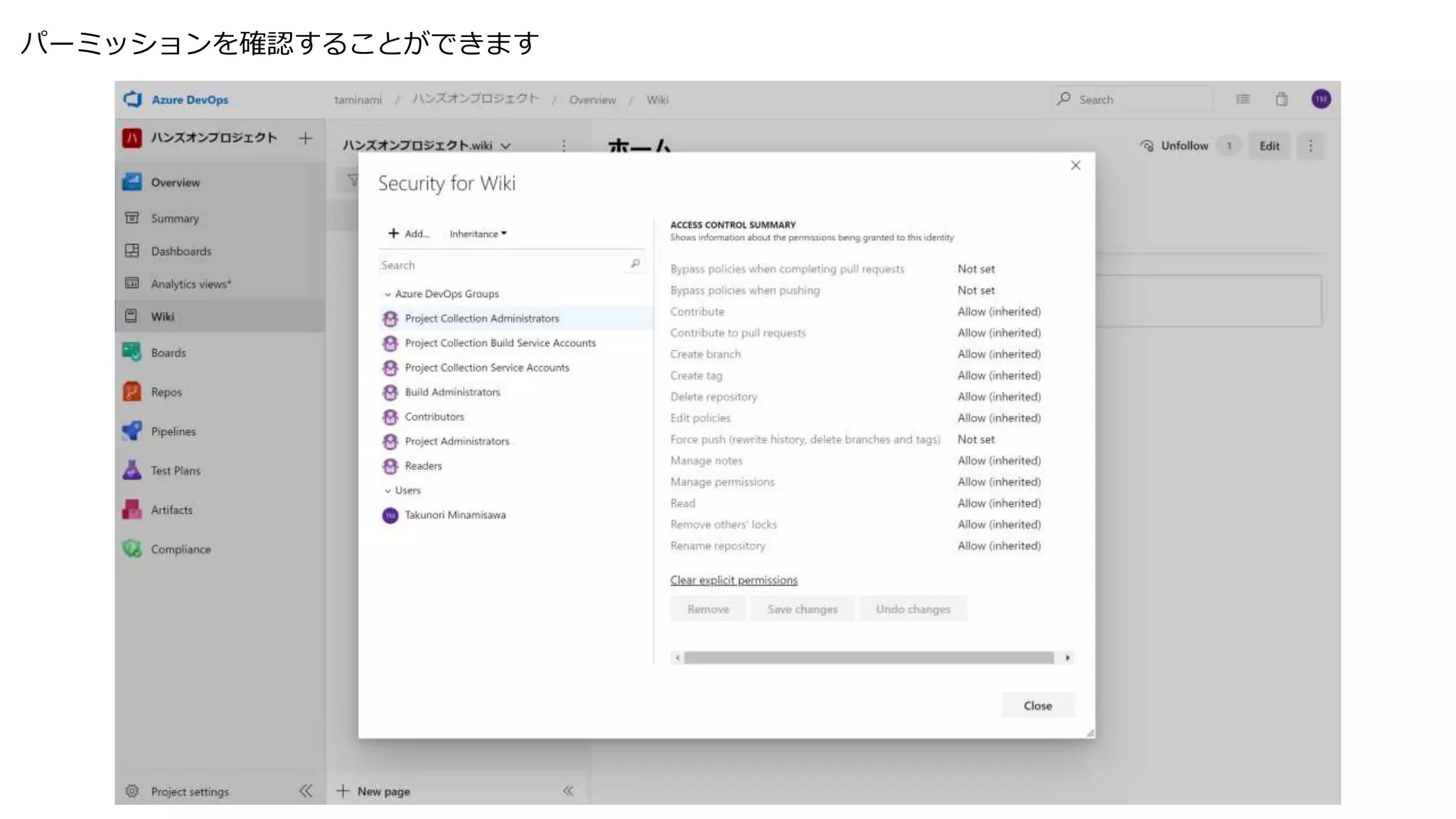The image size is (1456, 819).
Task: Close the Security for Wiki dialog with X
Action: pos(1075,166)
